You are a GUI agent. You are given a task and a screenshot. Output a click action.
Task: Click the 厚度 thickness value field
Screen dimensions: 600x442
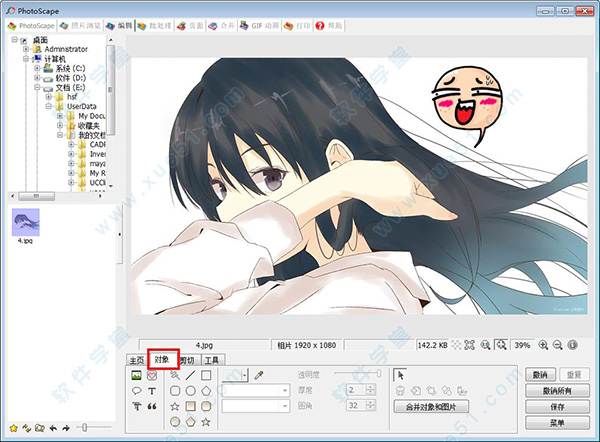click(x=356, y=390)
